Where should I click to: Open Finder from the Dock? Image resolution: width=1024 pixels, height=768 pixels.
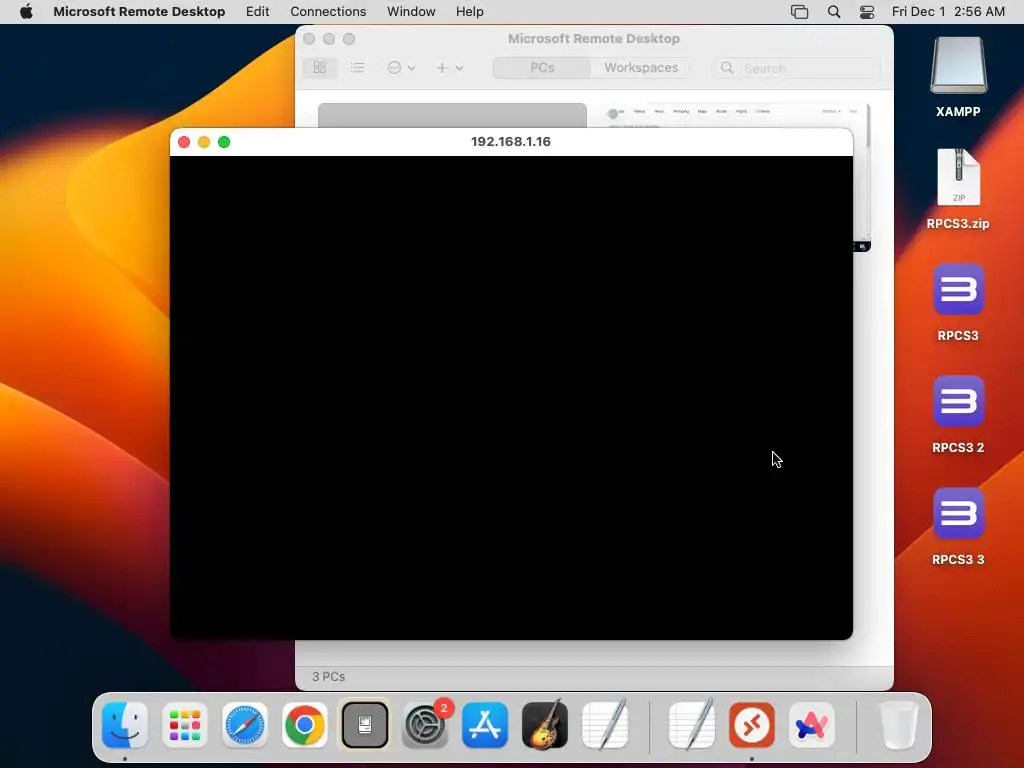click(125, 725)
